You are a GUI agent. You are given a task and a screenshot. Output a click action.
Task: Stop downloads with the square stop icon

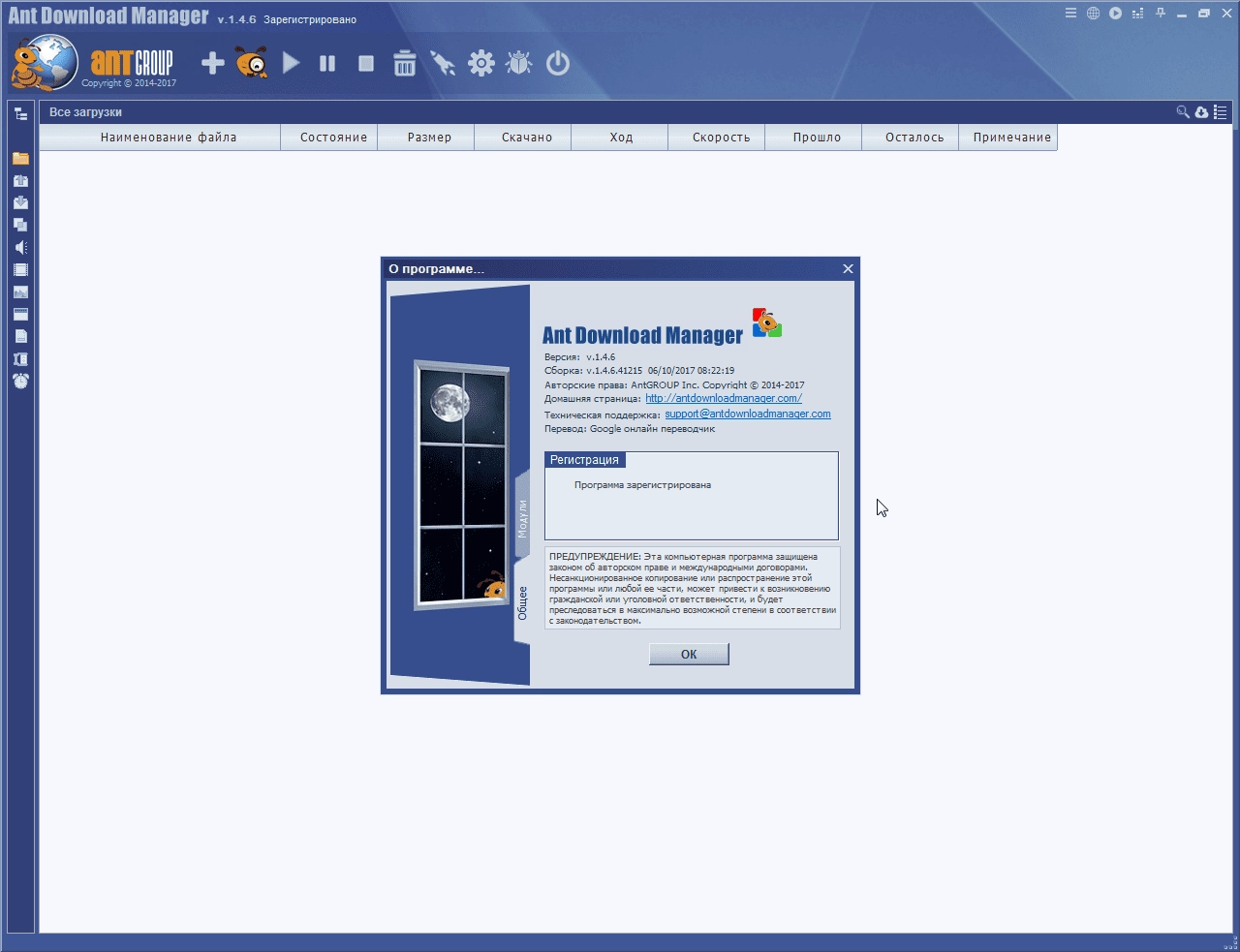[x=366, y=64]
